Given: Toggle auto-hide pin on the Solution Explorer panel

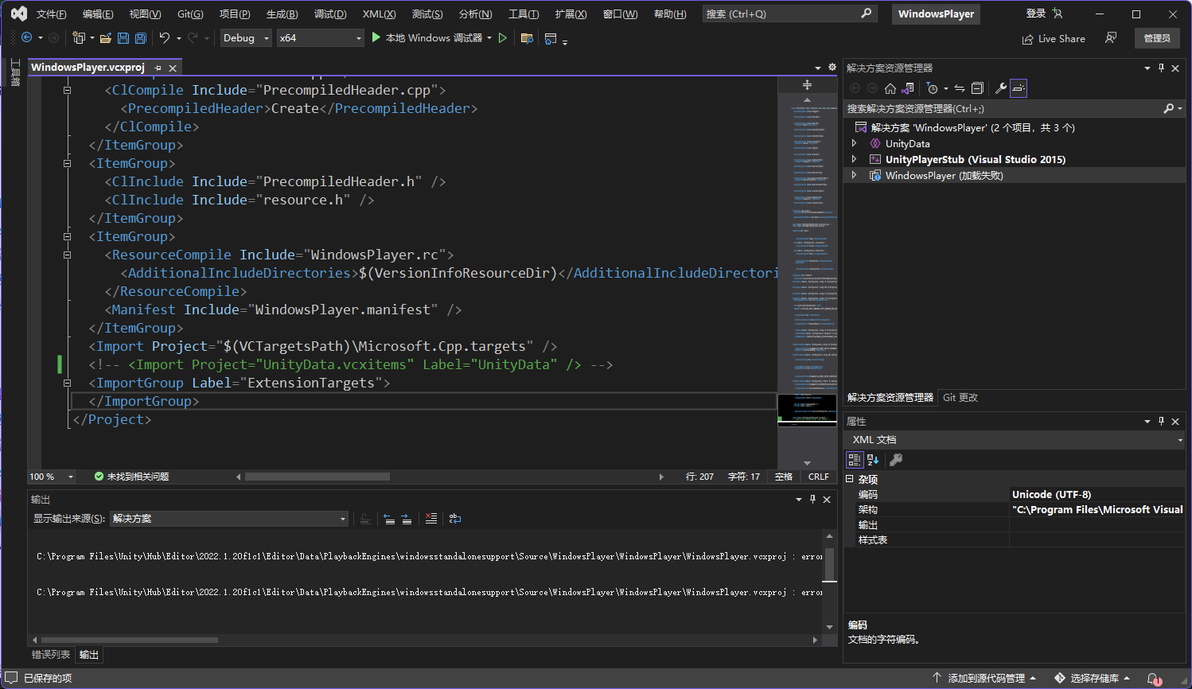Looking at the screenshot, I should point(1161,68).
